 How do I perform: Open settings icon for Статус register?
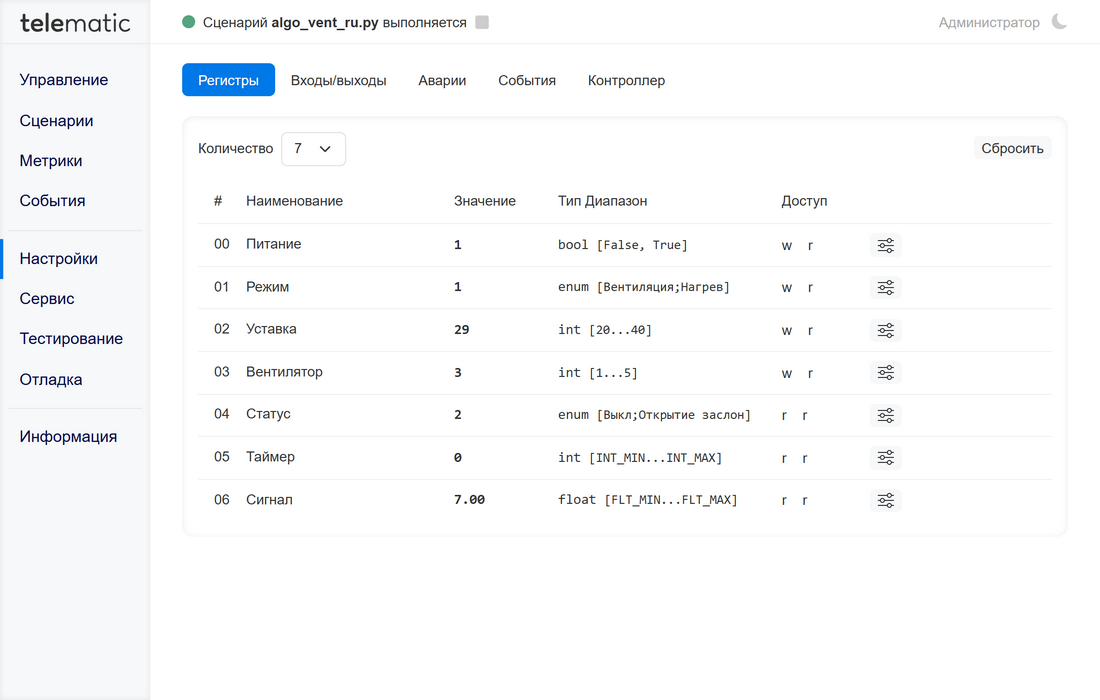885,415
